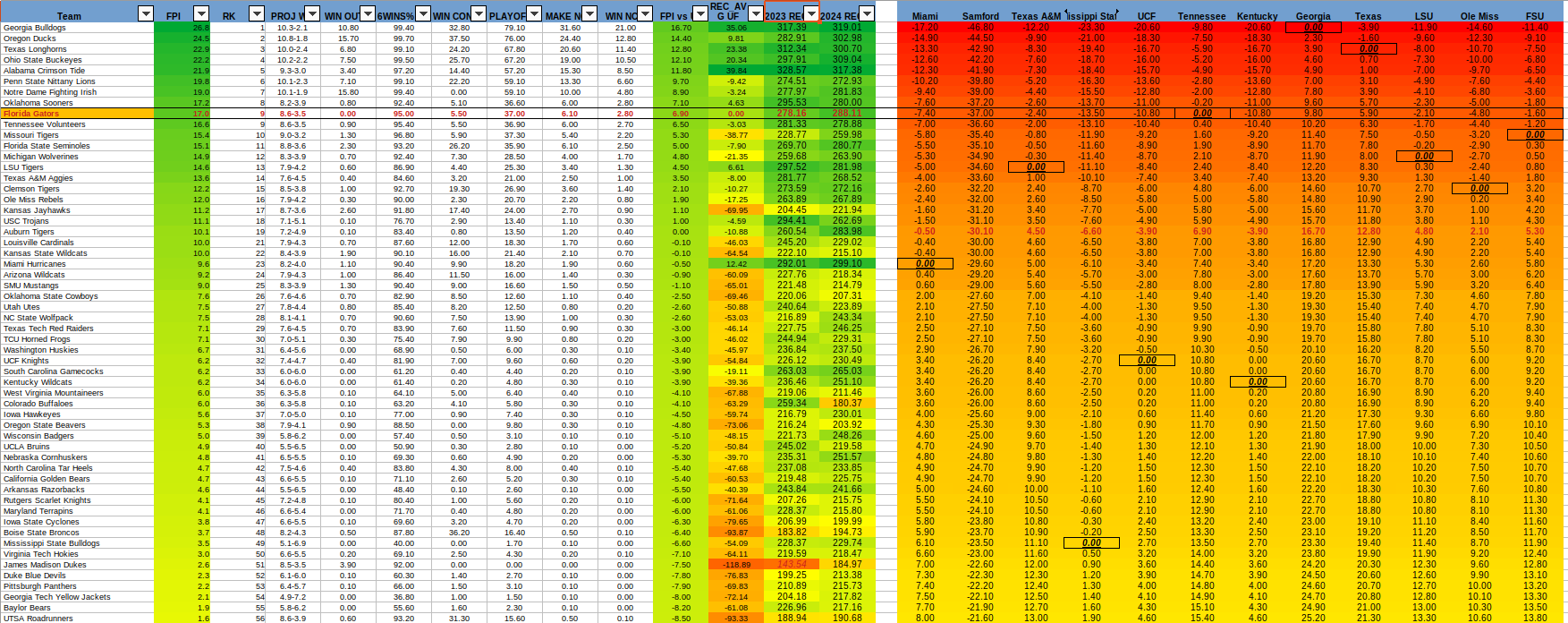This screenshot has width=1568, height=623.
Task: Click the Florida State Seminoles cell
Action: 77,146
